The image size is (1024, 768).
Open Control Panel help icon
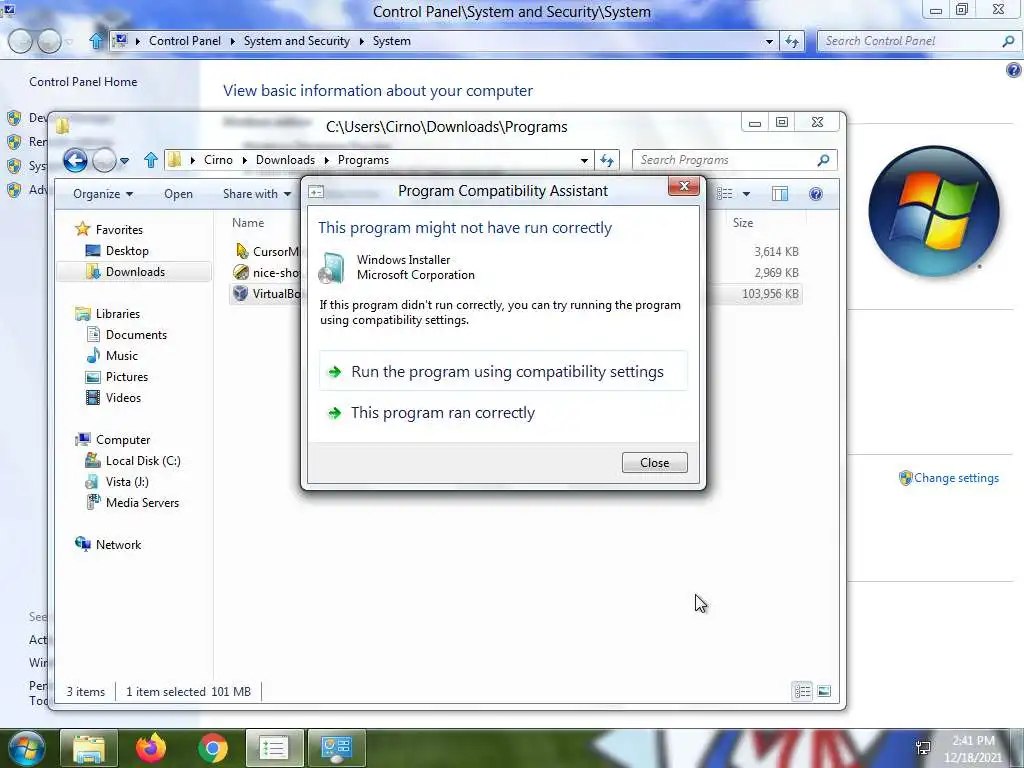[1014, 70]
